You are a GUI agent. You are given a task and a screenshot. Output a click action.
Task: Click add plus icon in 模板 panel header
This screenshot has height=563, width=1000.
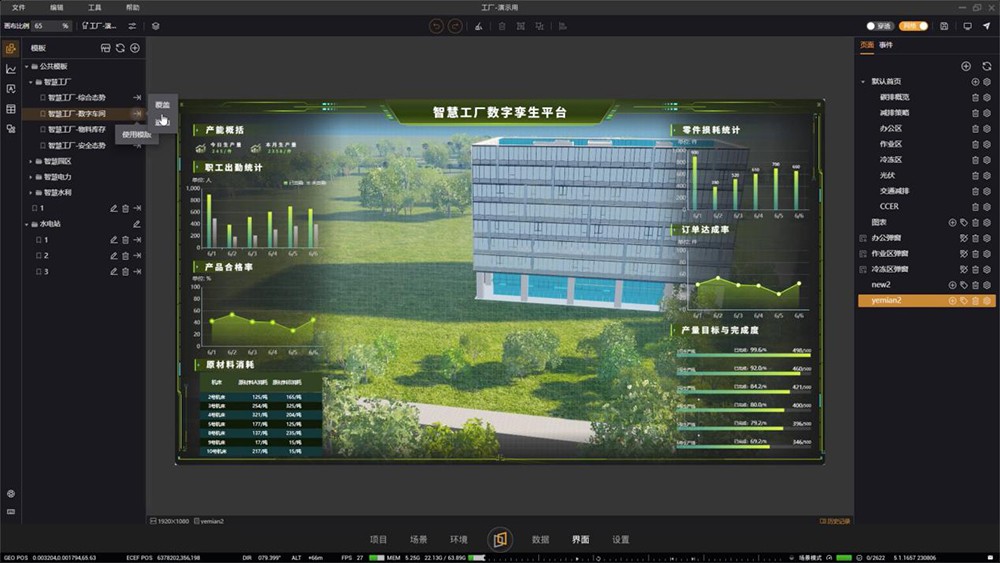(x=135, y=47)
